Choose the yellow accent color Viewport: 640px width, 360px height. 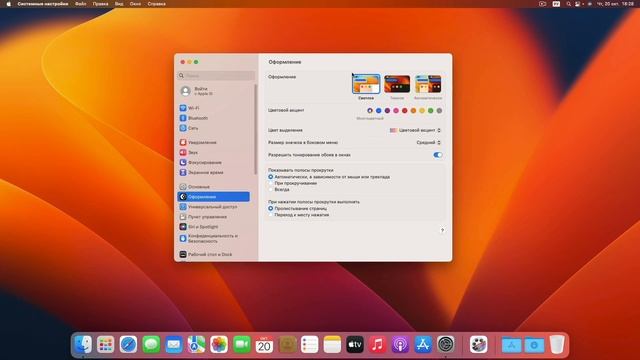tap(422, 111)
